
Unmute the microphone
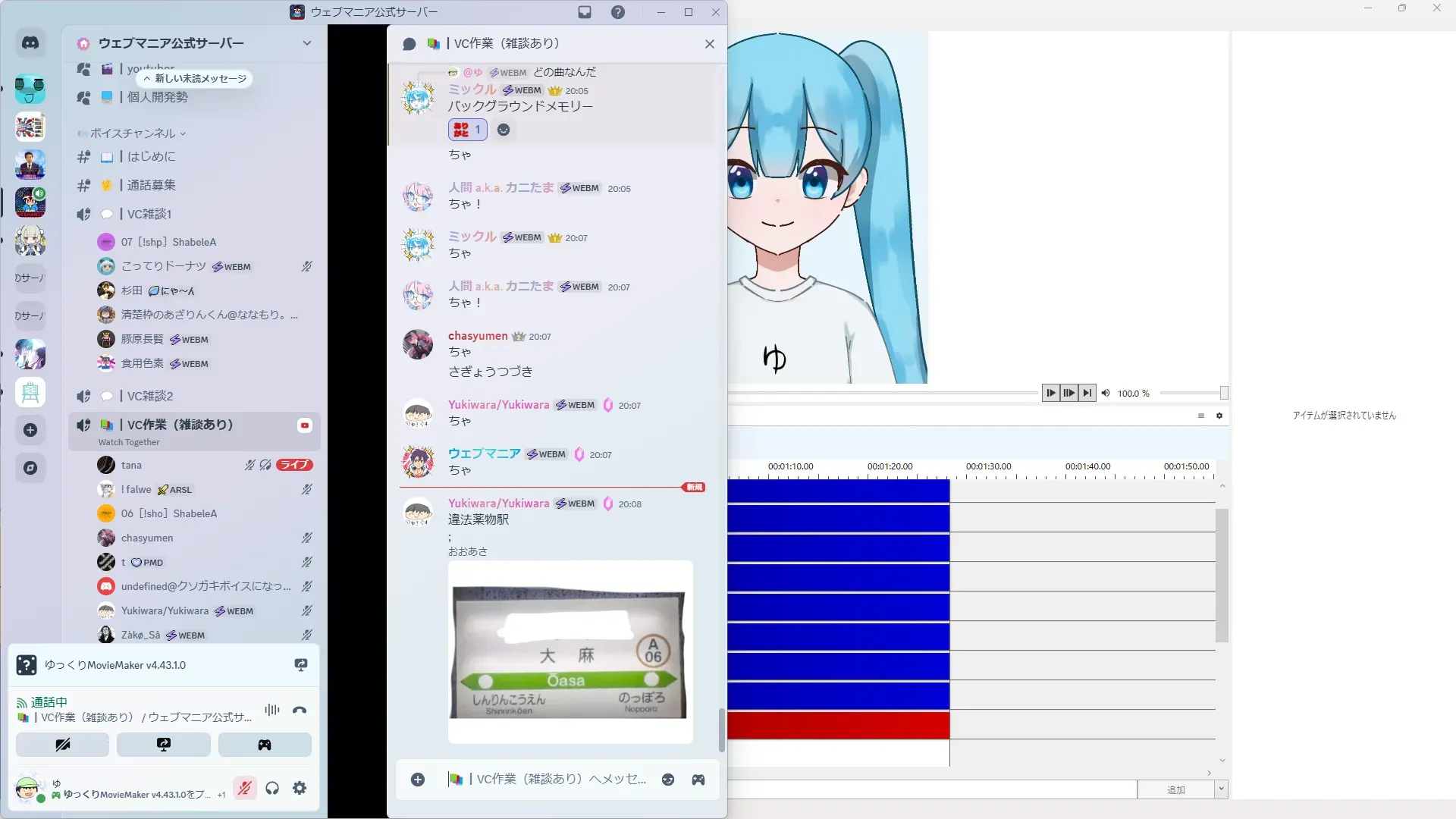(244, 789)
